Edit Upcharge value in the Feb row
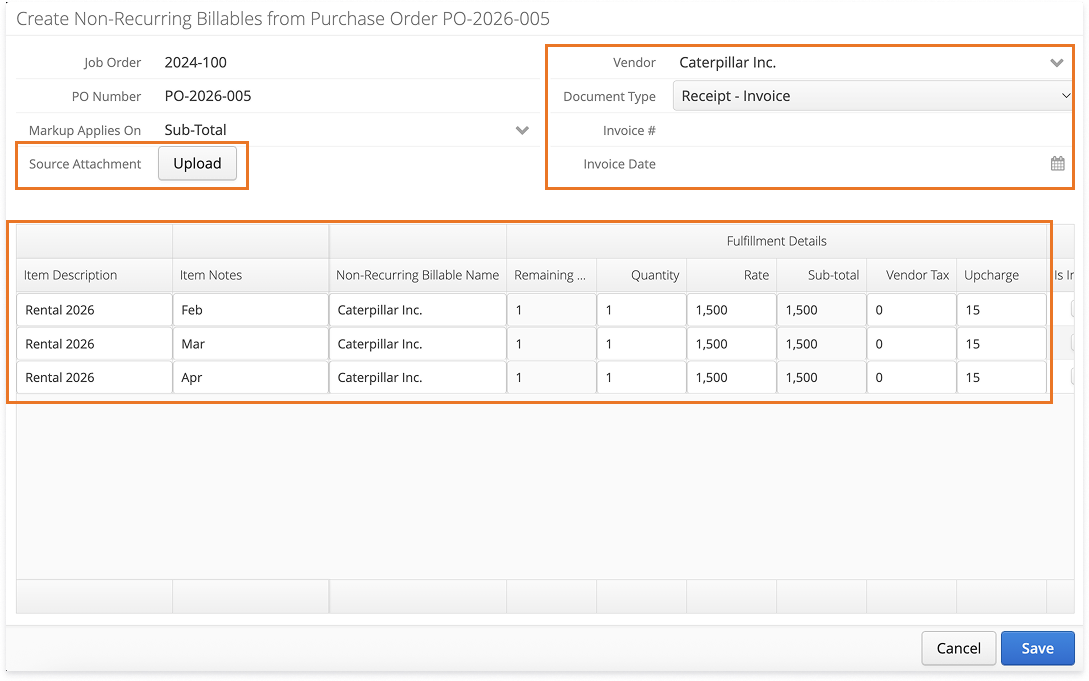The width and height of the screenshot is (1089, 681). click(x=1001, y=310)
